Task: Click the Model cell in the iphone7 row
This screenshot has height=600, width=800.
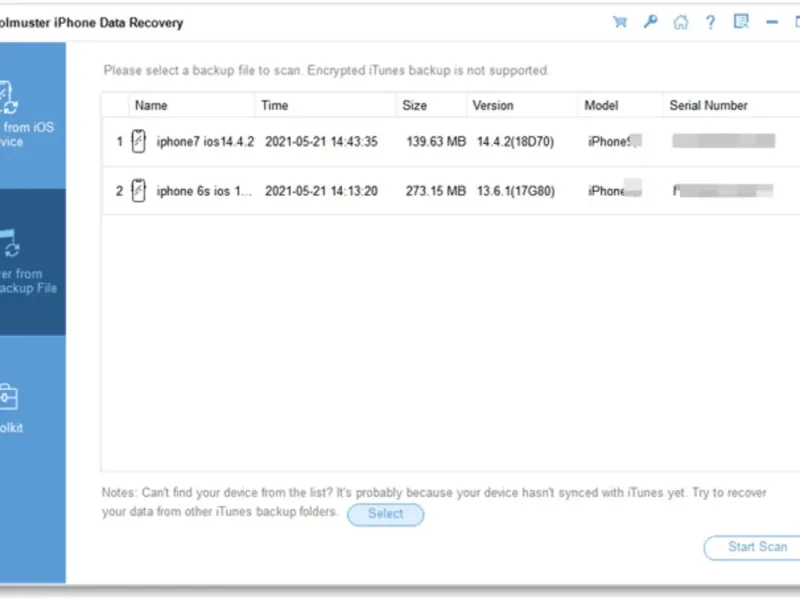Action: click(615, 141)
